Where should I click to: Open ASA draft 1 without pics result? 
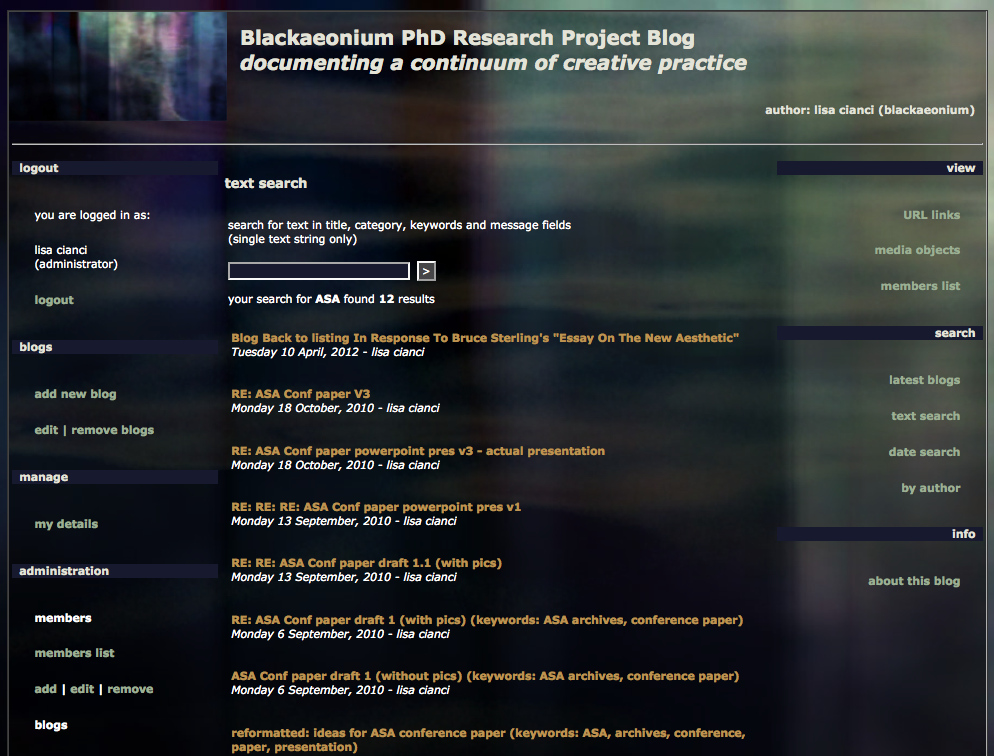[x=485, y=676]
